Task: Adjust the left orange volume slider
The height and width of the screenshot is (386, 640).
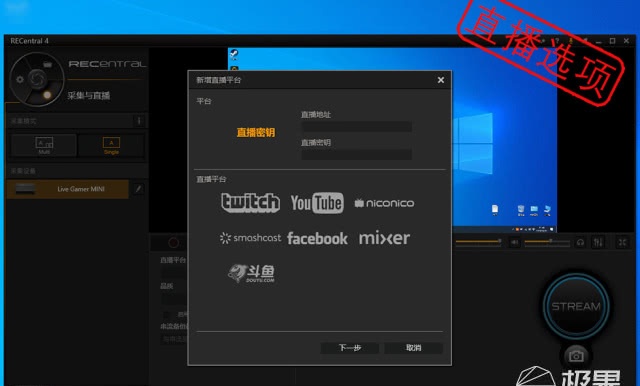Action: [478, 242]
